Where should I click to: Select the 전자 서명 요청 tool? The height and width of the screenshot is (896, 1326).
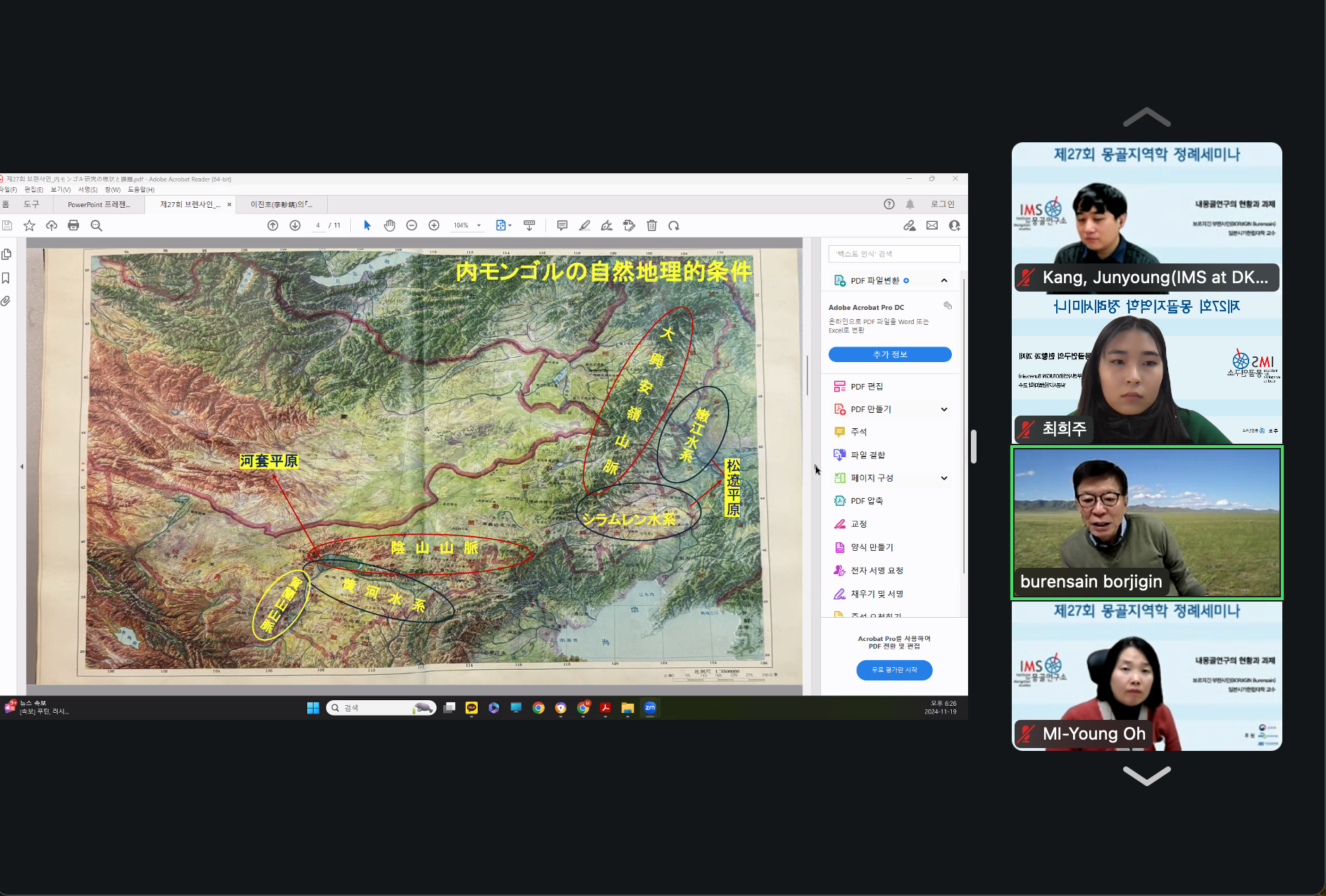pyautogui.click(x=869, y=571)
